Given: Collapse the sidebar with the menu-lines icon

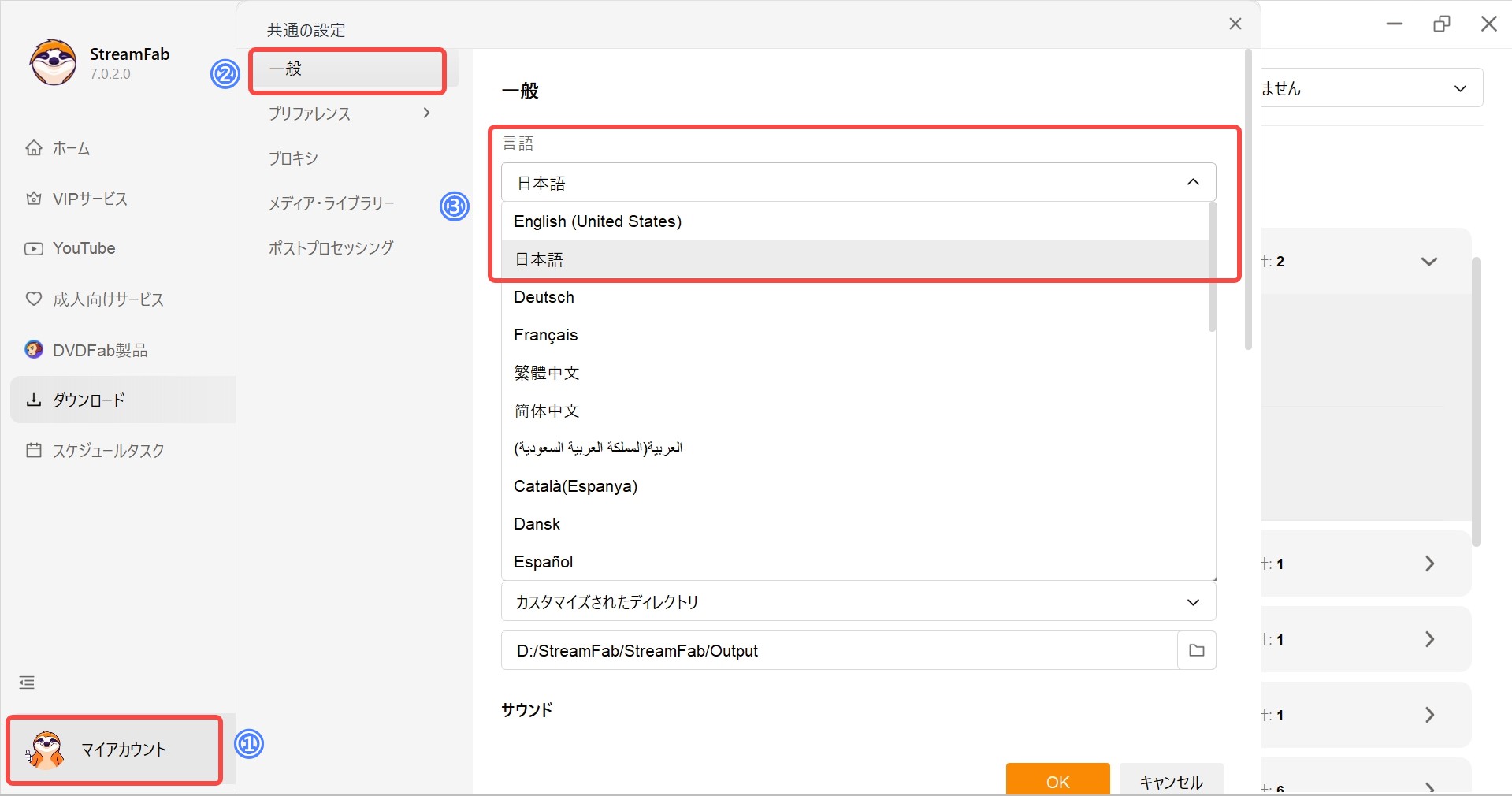Looking at the screenshot, I should pos(27,683).
